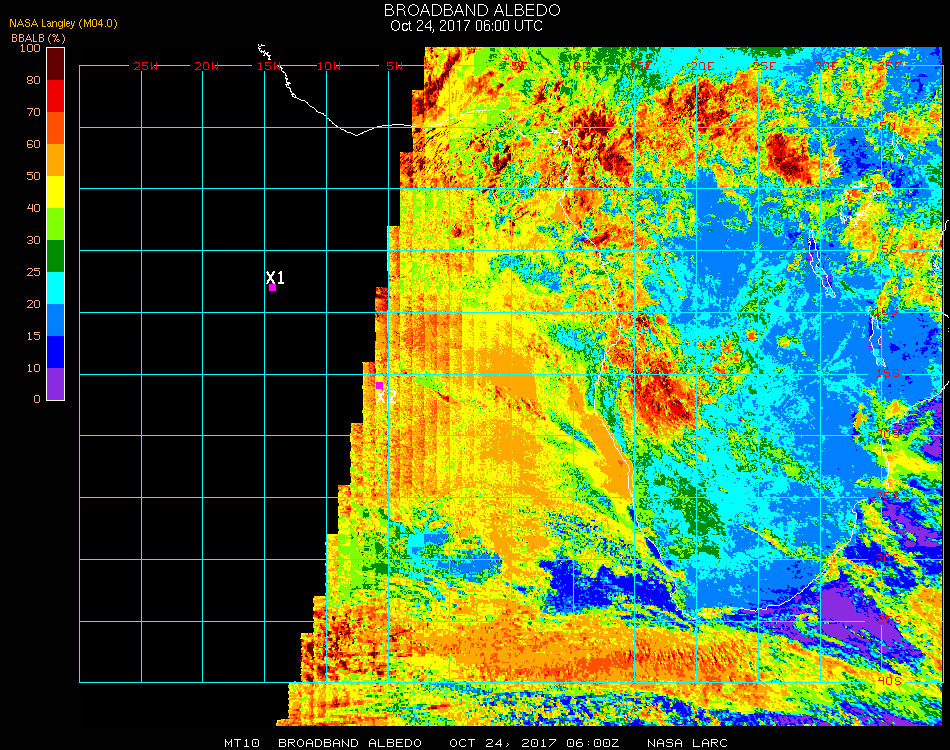
Task: Click the '15W' longitude label
Action: pyautogui.click(x=269, y=66)
